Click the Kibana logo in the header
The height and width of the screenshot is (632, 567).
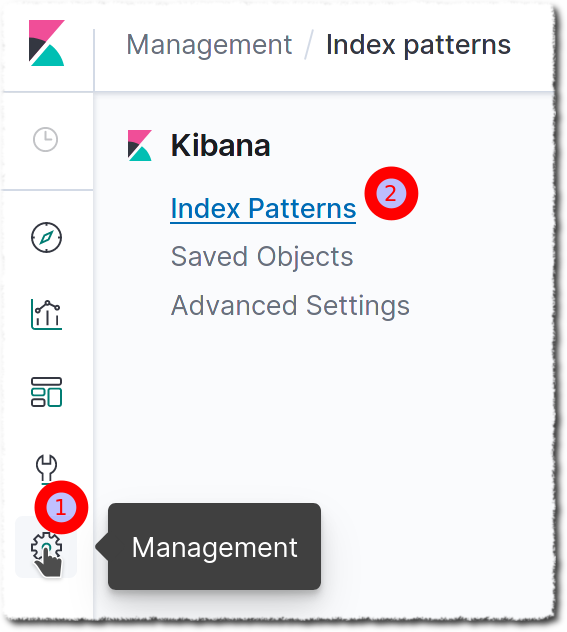click(x=46, y=43)
